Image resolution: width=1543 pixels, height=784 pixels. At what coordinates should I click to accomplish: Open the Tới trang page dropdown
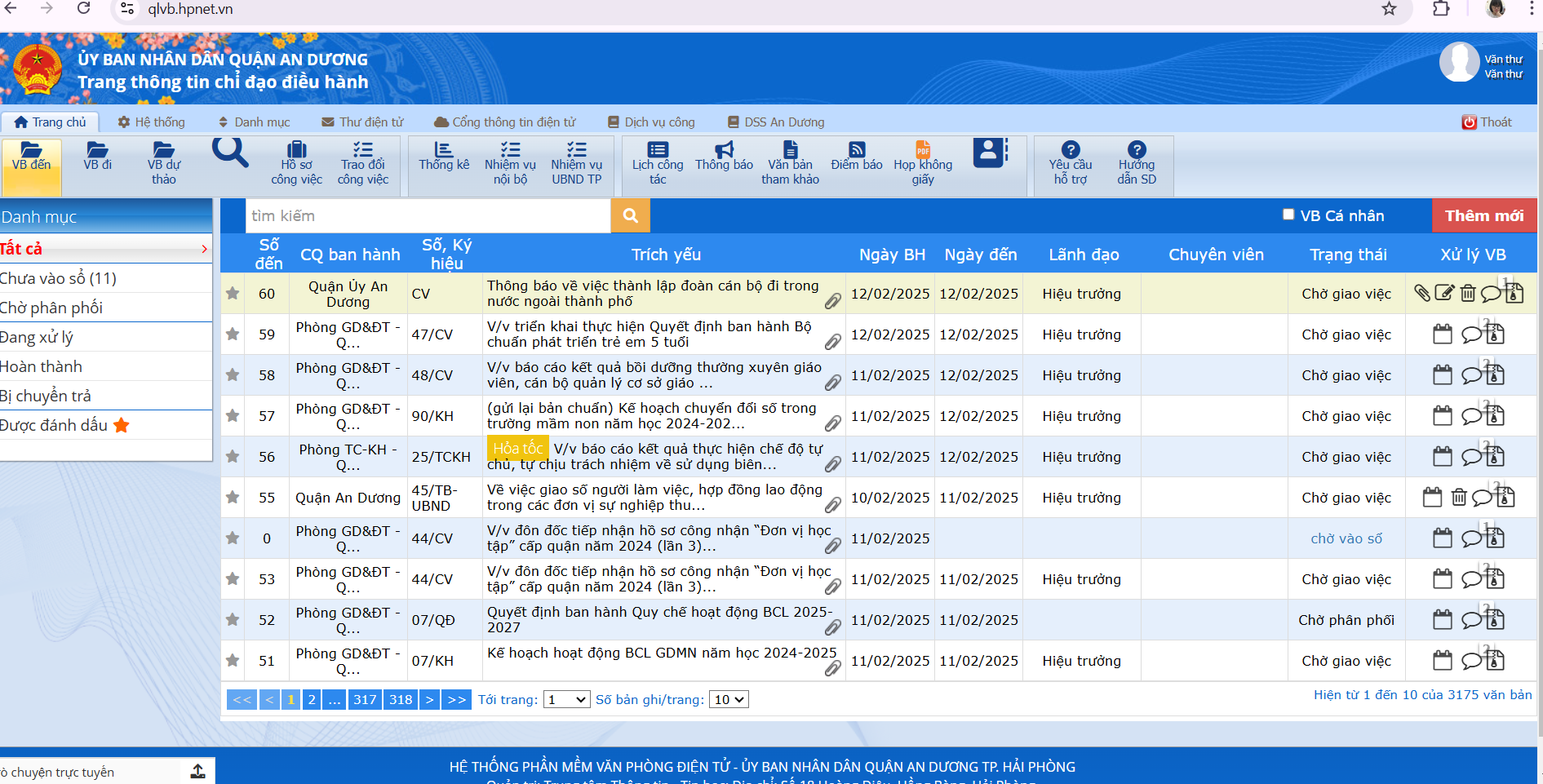(x=566, y=700)
